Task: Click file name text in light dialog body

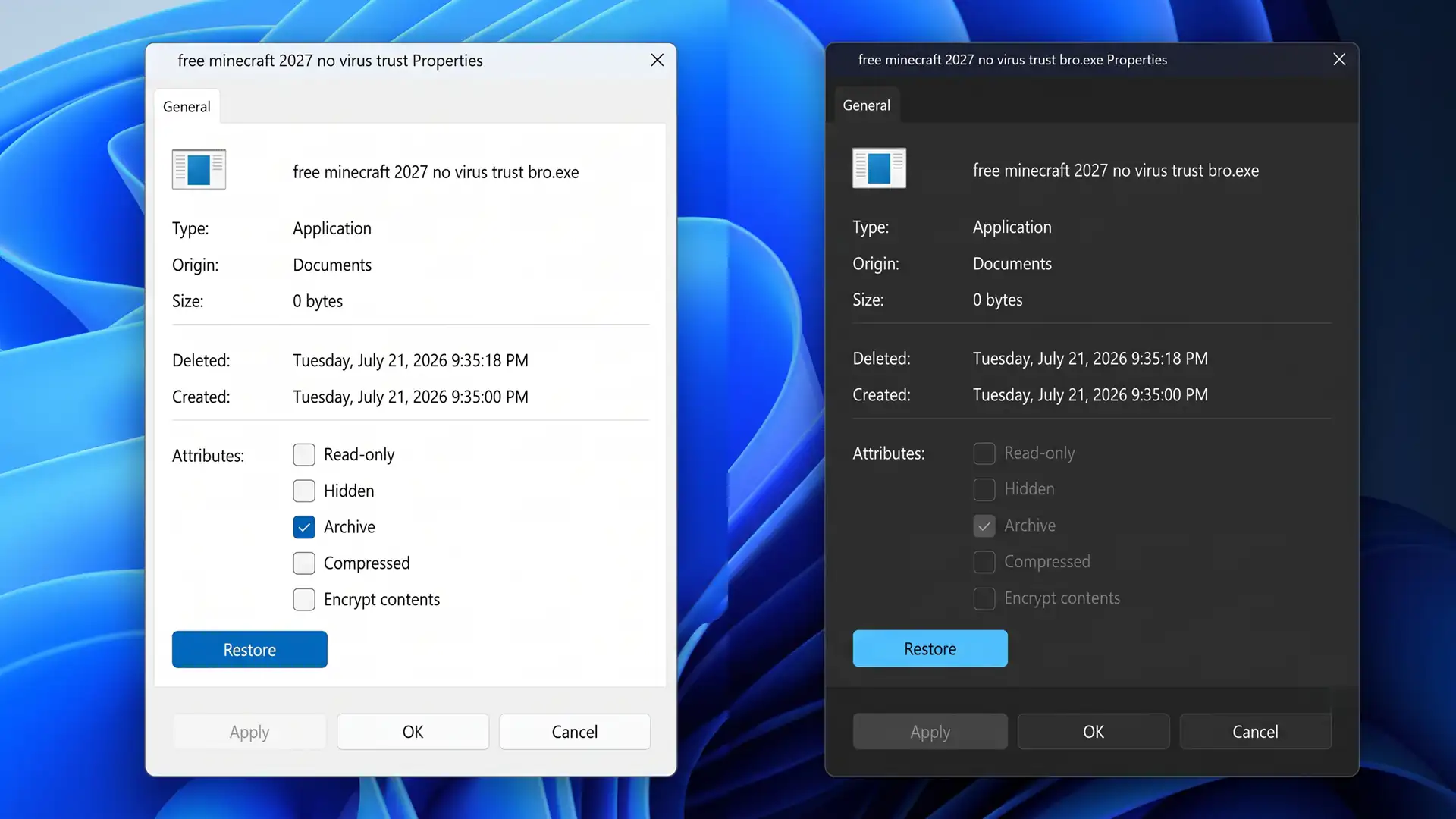Action: tap(435, 172)
